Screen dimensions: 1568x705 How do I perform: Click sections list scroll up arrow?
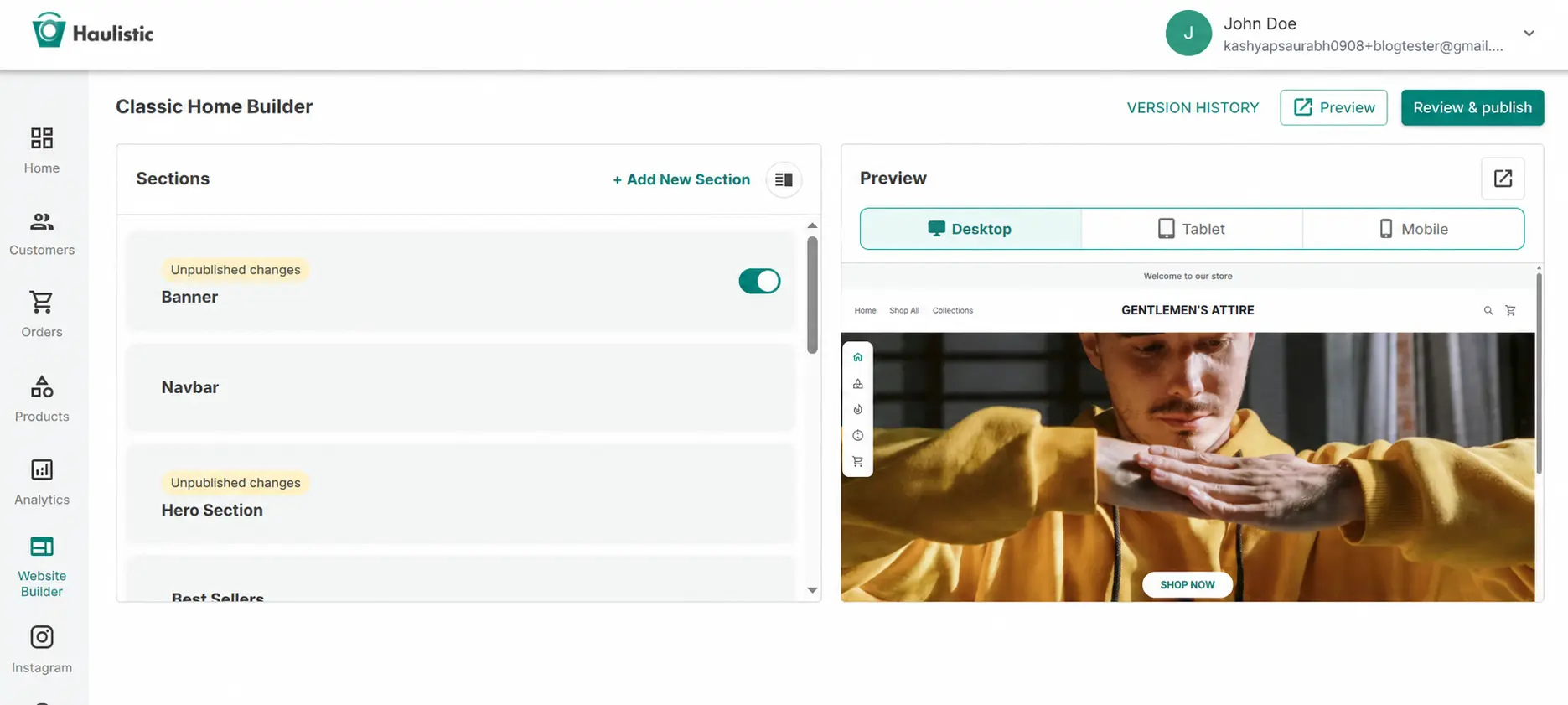pos(812,225)
